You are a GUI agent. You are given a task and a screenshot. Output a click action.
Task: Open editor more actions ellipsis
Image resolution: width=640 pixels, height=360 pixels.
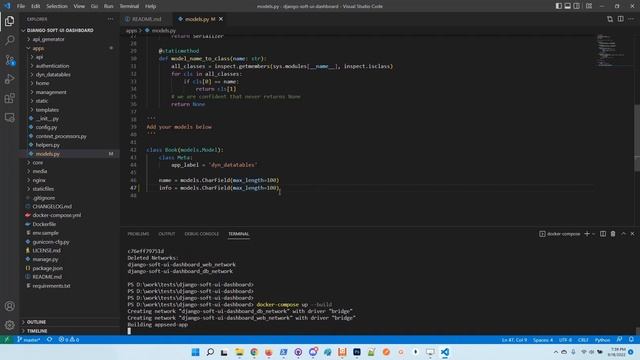[631, 19]
